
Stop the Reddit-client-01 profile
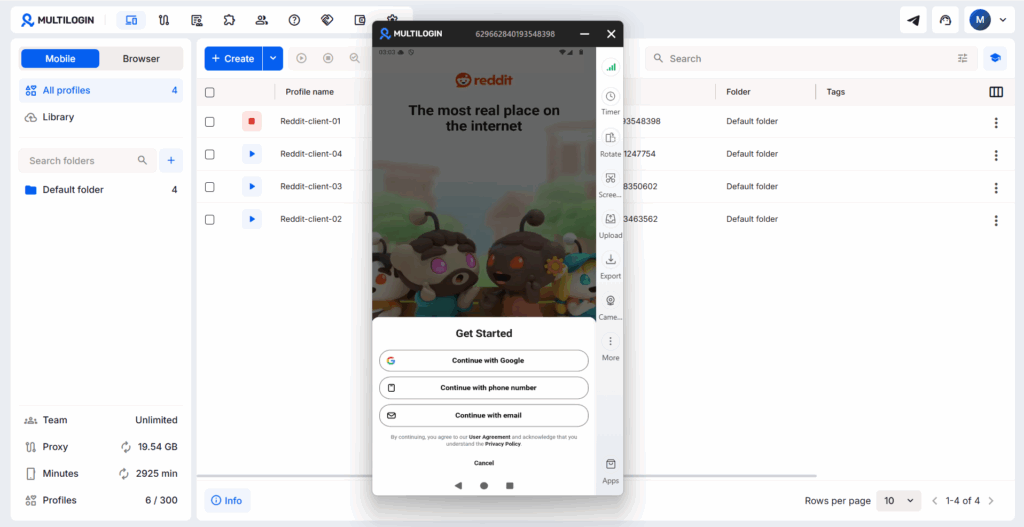coord(251,121)
